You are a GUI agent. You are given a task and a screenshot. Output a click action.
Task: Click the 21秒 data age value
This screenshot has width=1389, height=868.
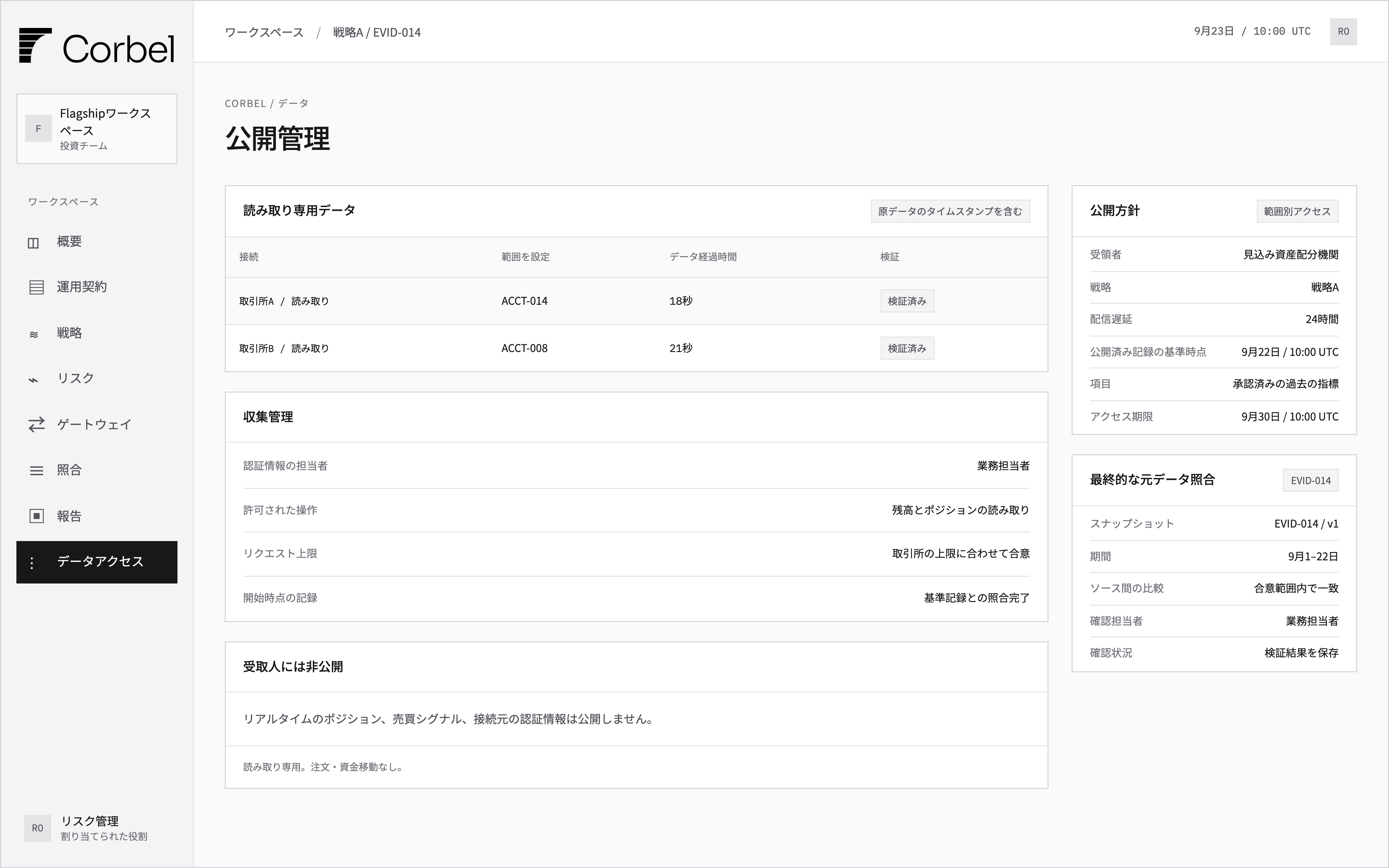click(681, 348)
